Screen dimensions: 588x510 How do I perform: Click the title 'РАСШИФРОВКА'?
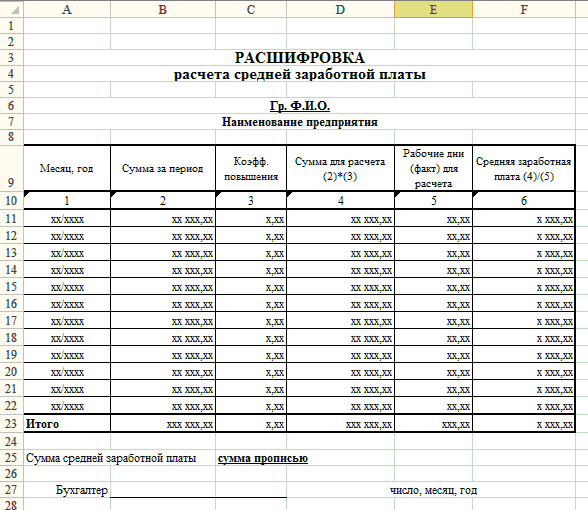pos(300,58)
